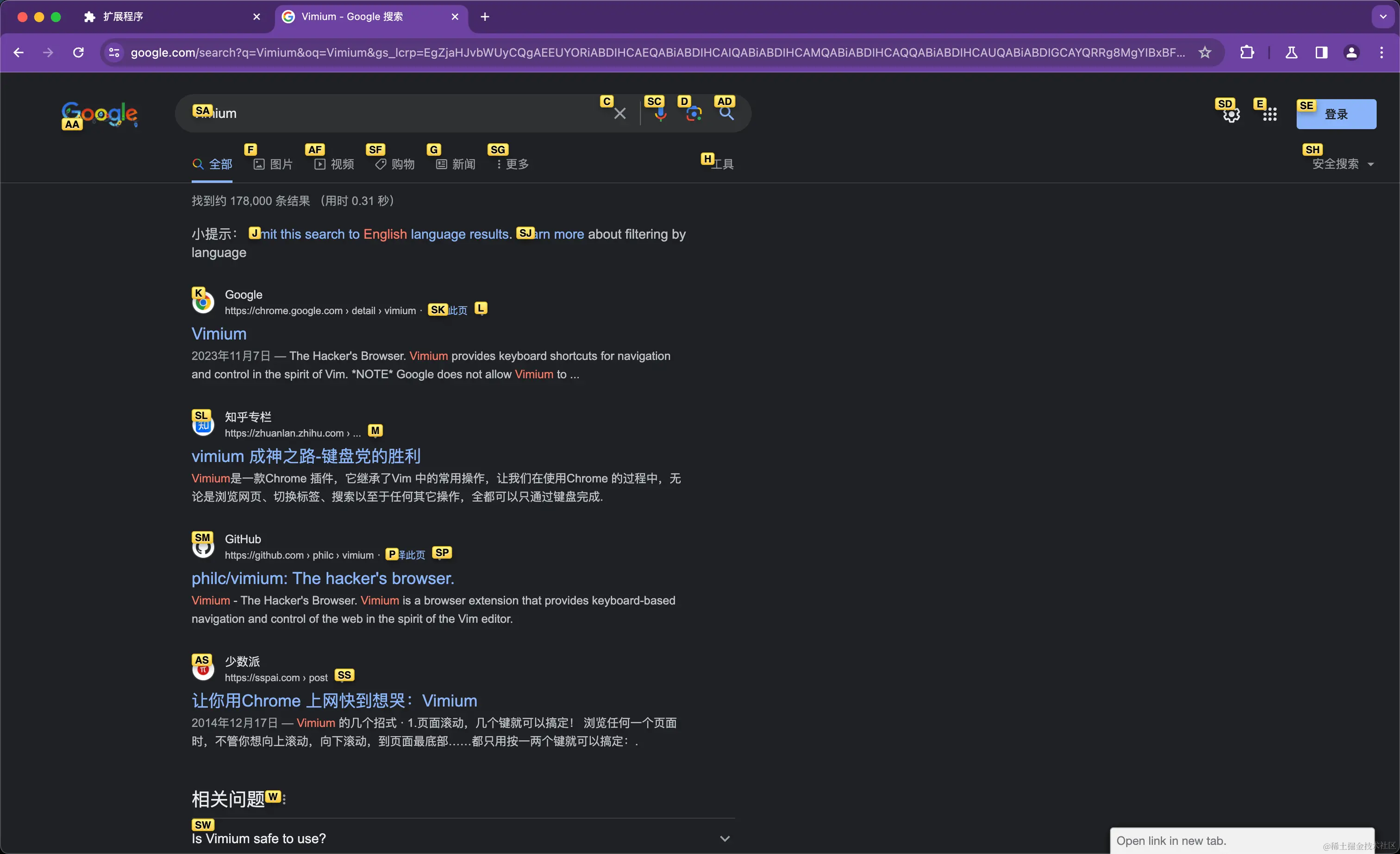The height and width of the screenshot is (854, 1400).
Task: Open philc/vimium GitHub result link
Action: (322, 578)
